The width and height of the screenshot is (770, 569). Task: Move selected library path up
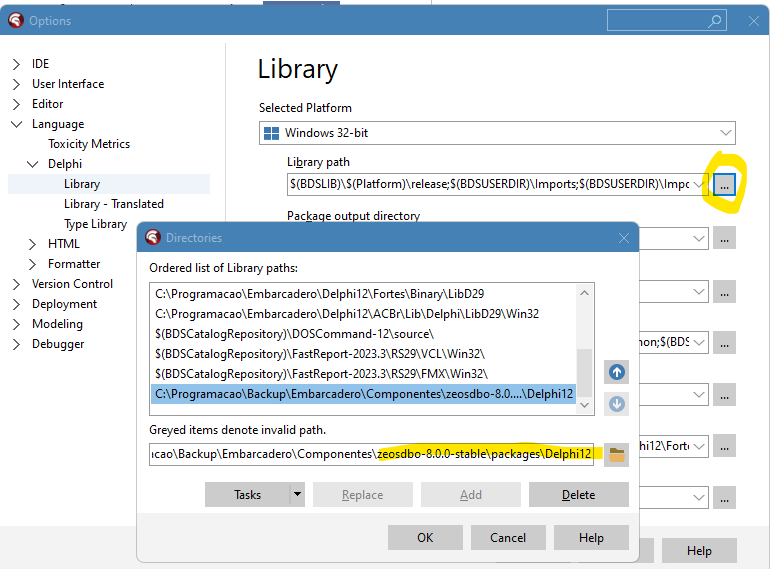click(x=617, y=372)
